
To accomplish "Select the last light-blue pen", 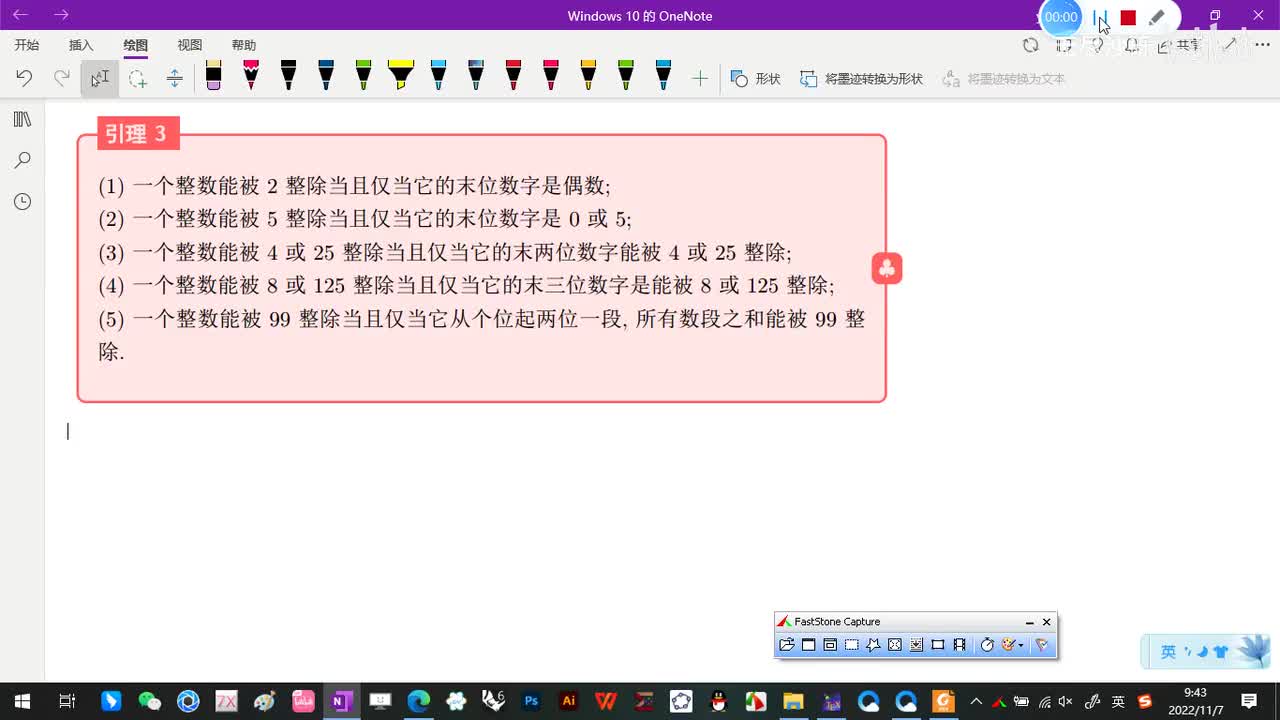I will point(663,75).
